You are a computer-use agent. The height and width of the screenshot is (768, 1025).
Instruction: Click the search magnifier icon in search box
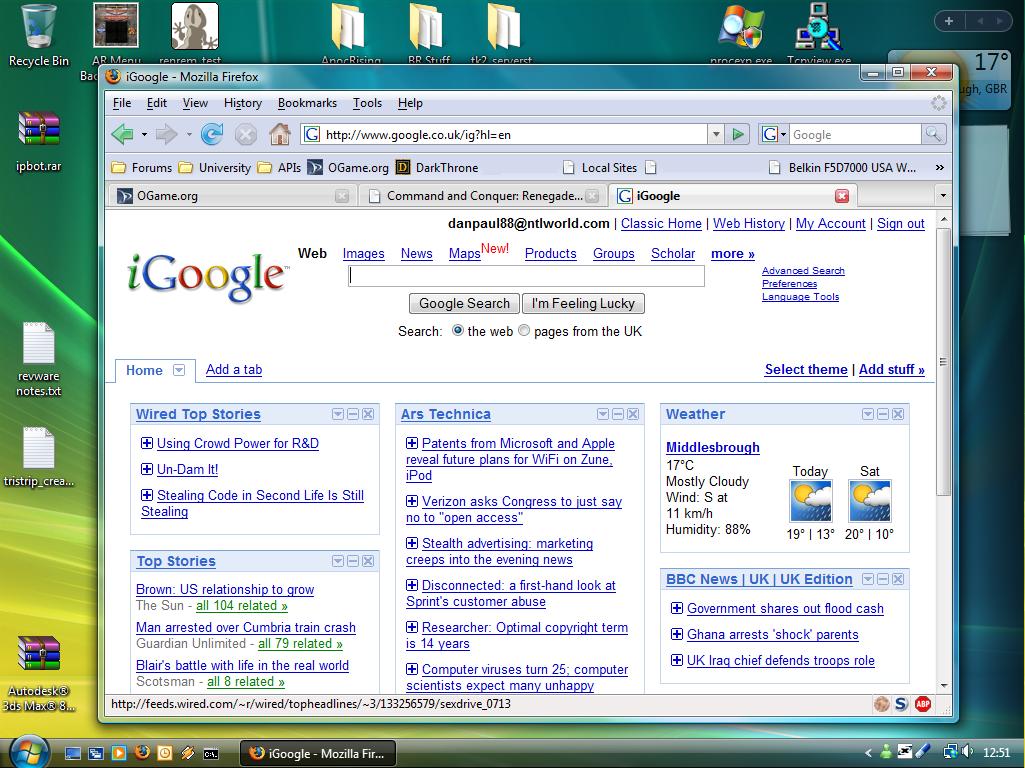(x=933, y=134)
